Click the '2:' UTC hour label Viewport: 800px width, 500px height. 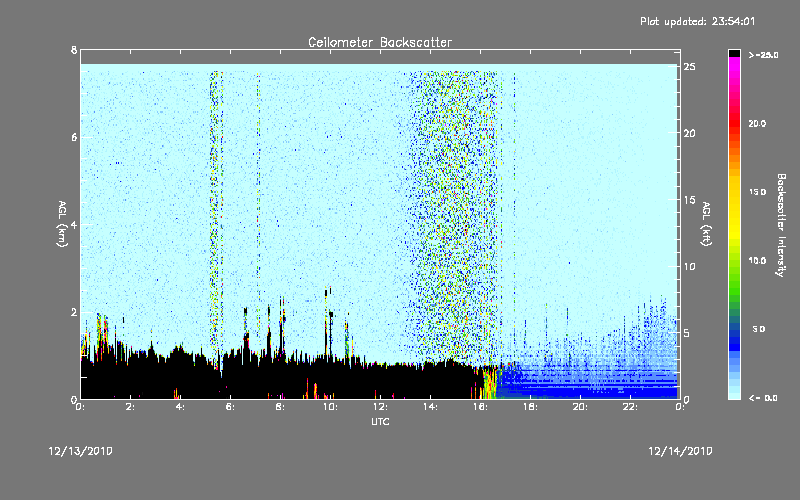[131, 407]
